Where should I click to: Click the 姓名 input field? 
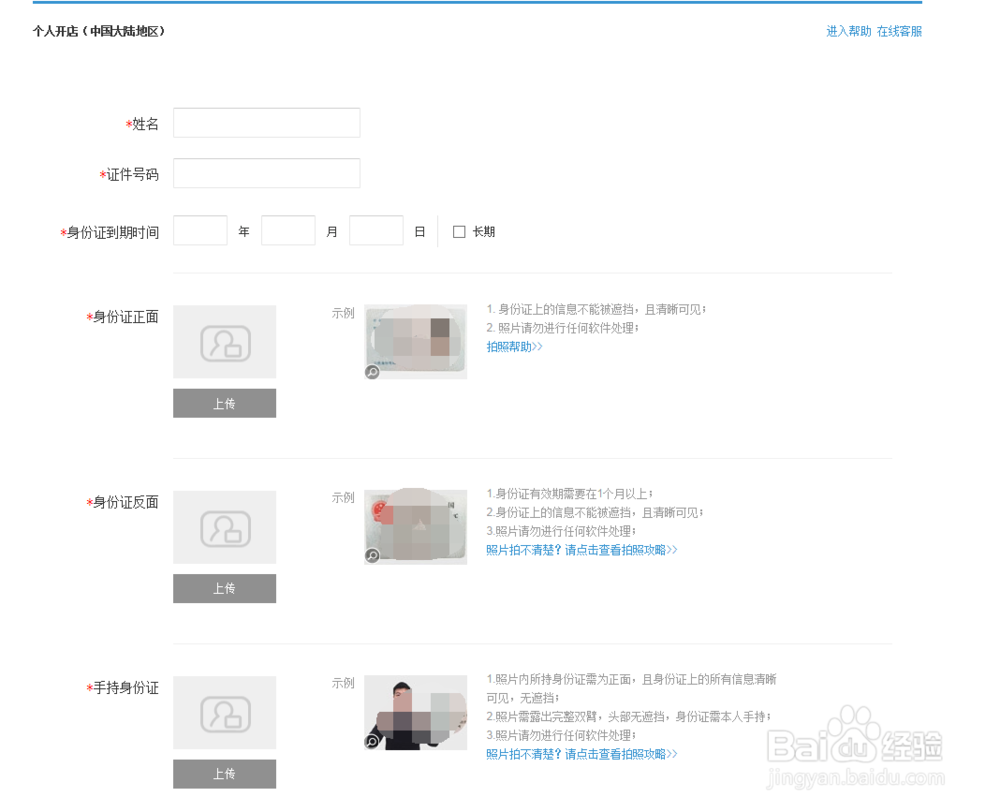pyautogui.click(x=266, y=122)
